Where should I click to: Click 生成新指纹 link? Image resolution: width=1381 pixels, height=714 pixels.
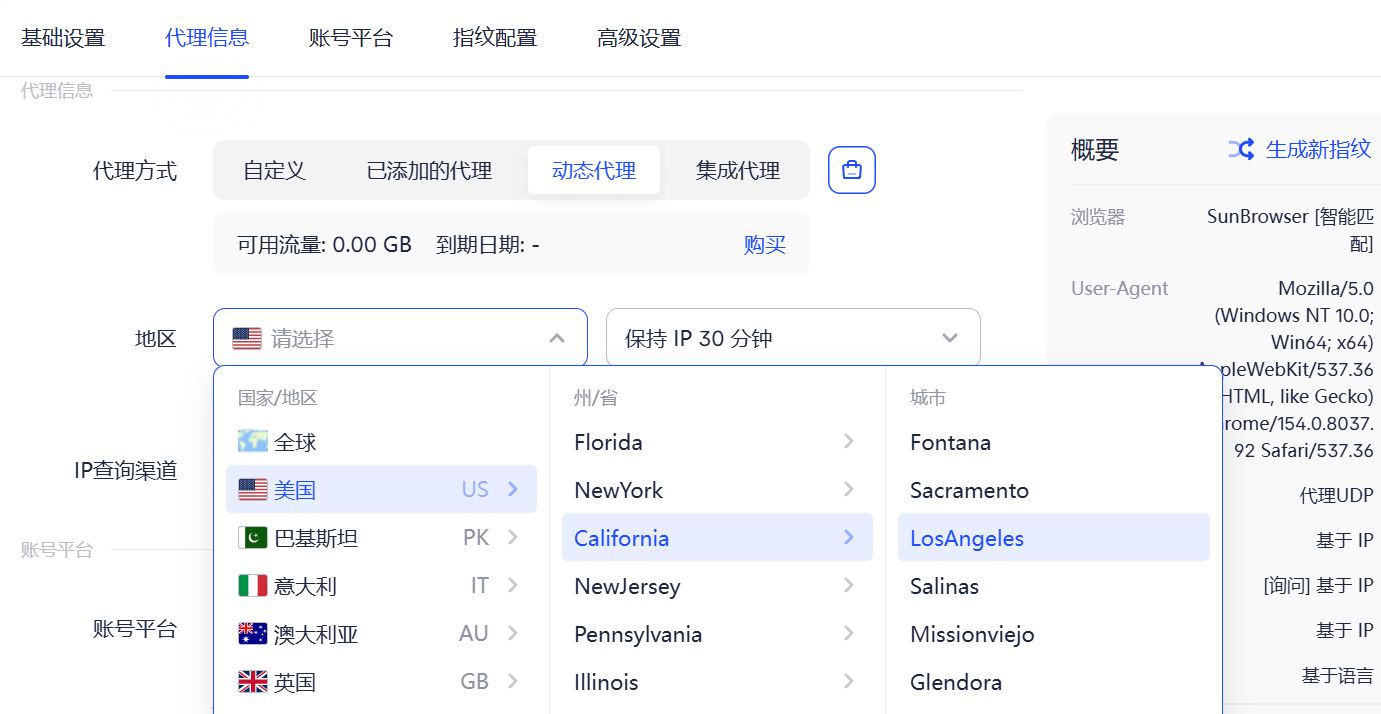tap(1318, 150)
